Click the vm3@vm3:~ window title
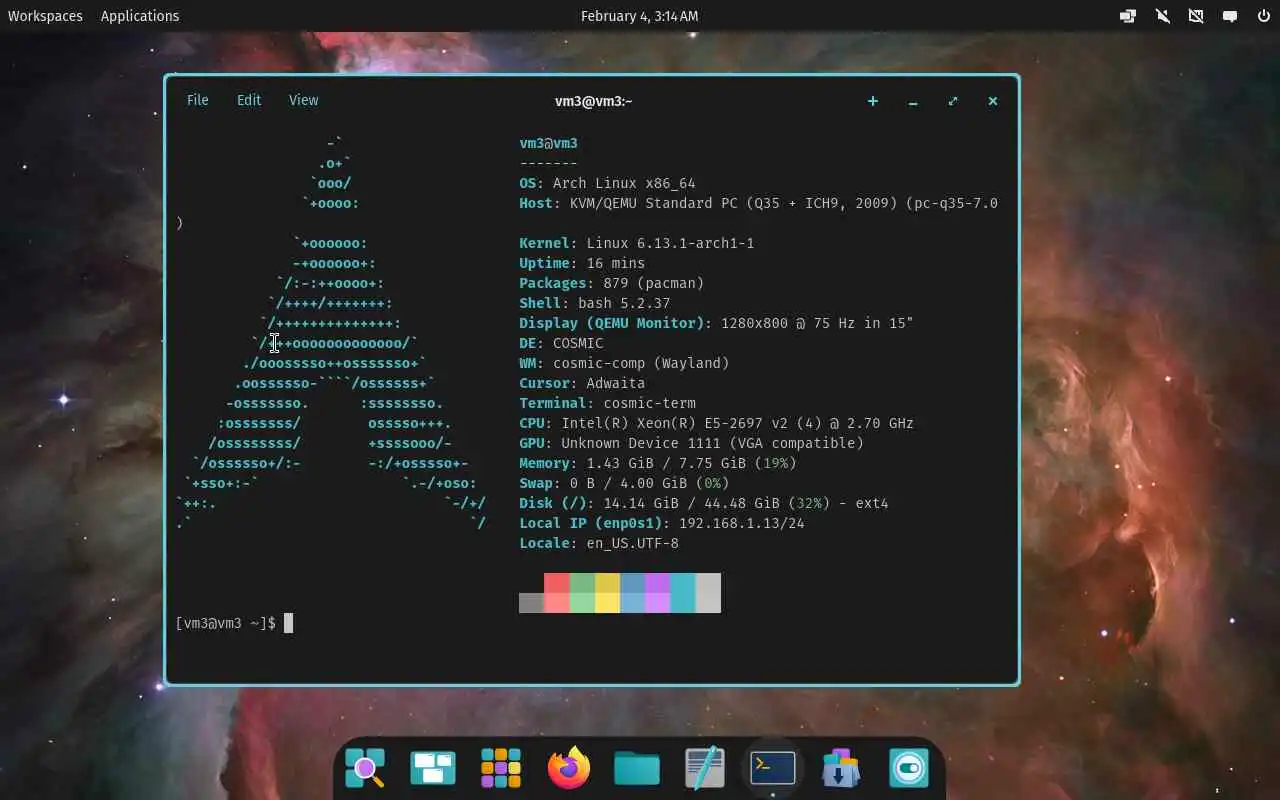The height and width of the screenshot is (800, 1280). (x=594, y=101)
